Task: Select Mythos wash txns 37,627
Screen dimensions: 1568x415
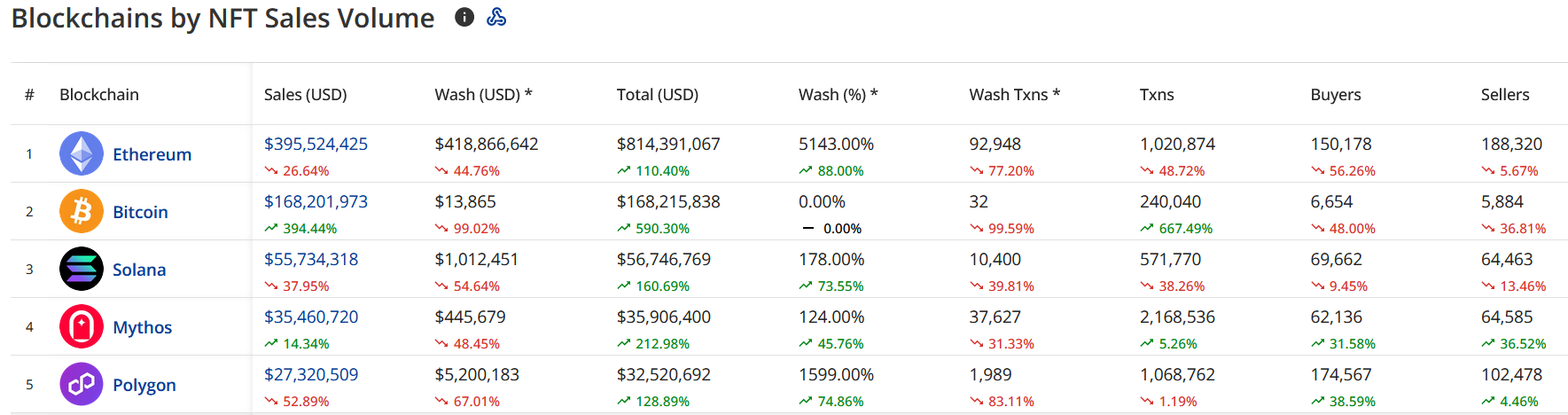Action: 995,317
